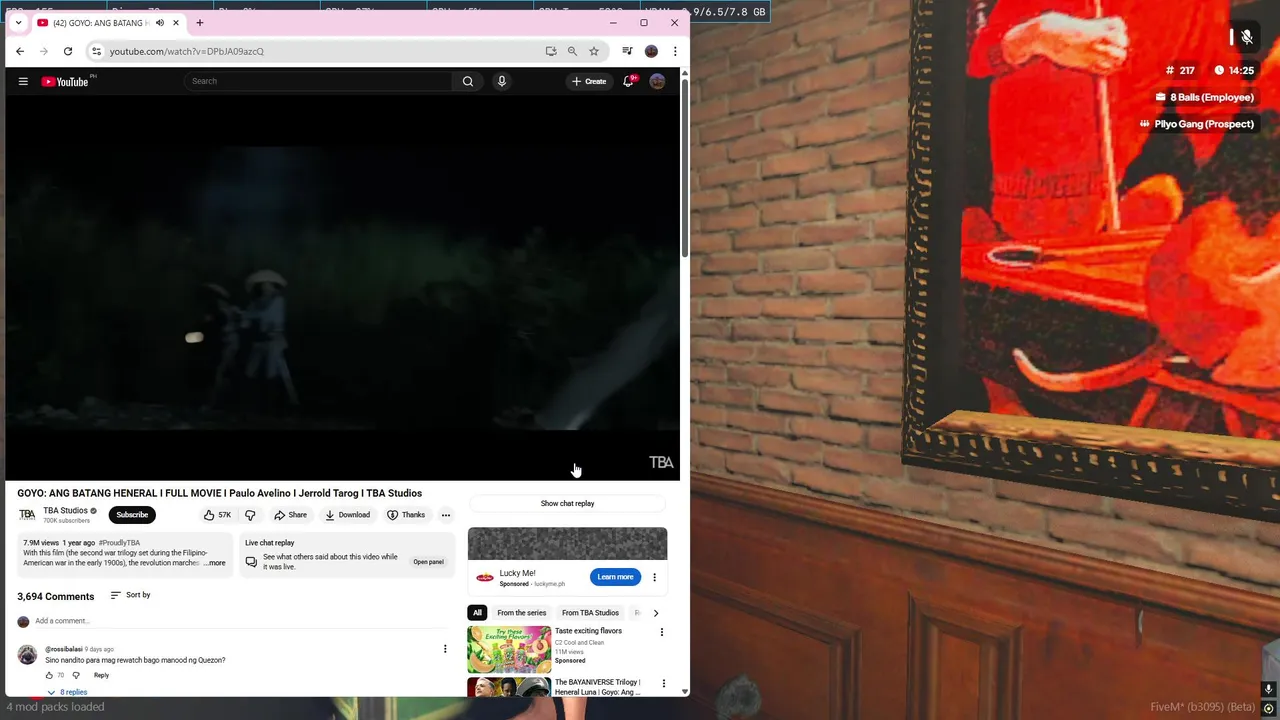Open the YouTube hamburger guide menu

[23, 81]
